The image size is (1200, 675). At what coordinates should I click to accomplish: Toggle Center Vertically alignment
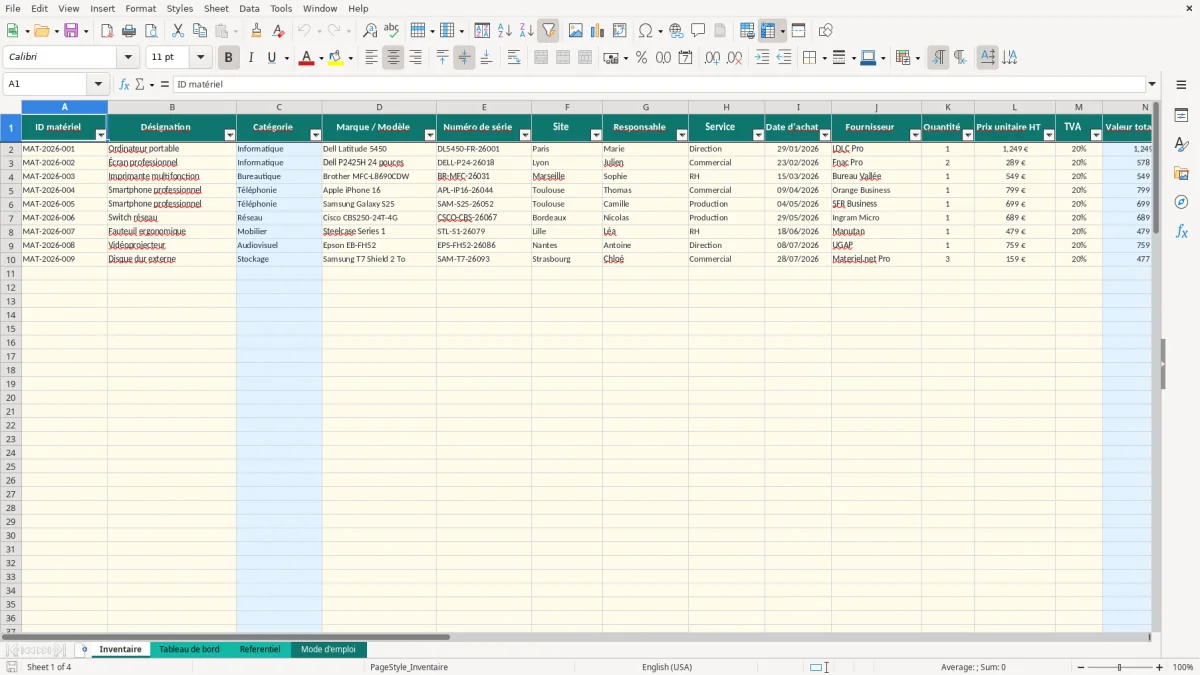pos(464,58)
